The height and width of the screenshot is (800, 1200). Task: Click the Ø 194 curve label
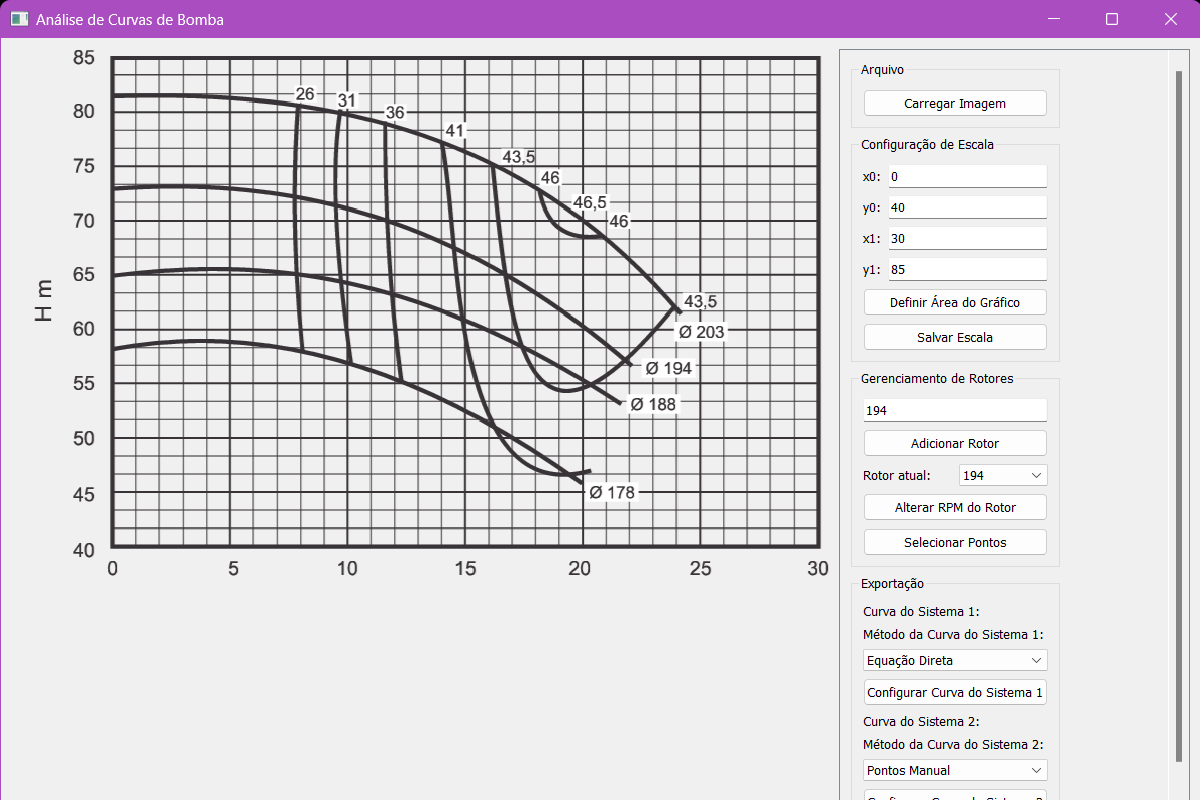point(668,368)
